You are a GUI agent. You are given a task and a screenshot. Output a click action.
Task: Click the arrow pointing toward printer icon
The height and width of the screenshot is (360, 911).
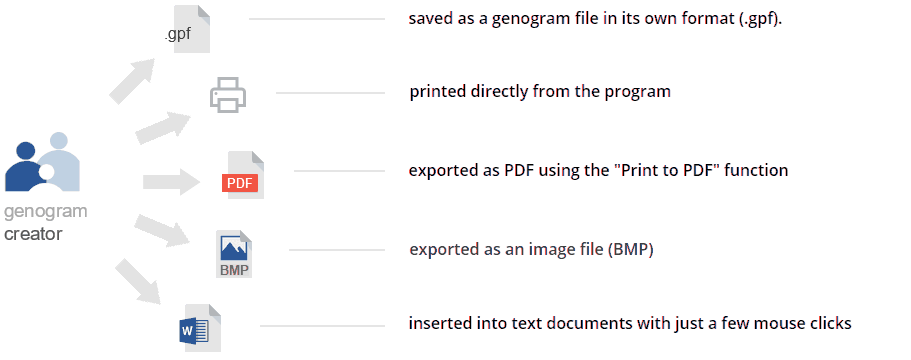coord(163,128)
